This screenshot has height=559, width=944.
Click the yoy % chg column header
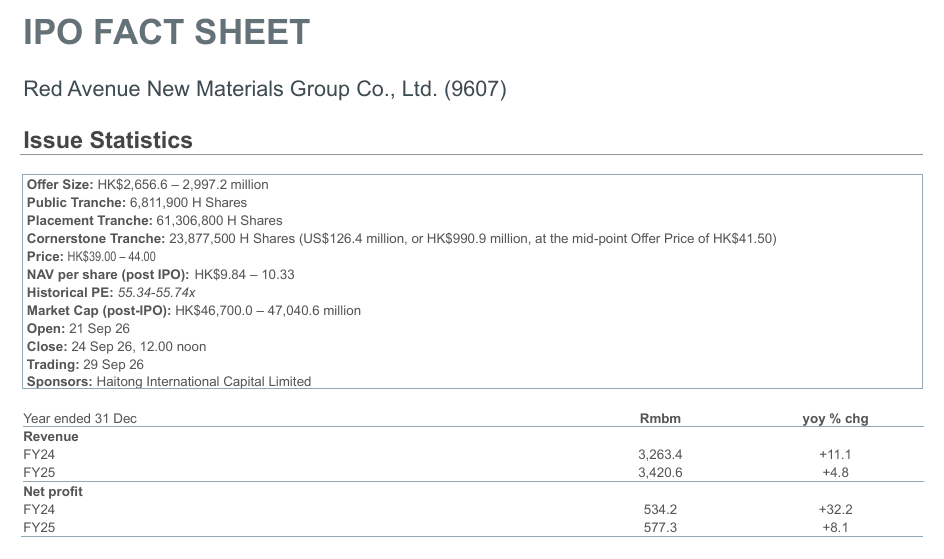[x=836, y=419]
